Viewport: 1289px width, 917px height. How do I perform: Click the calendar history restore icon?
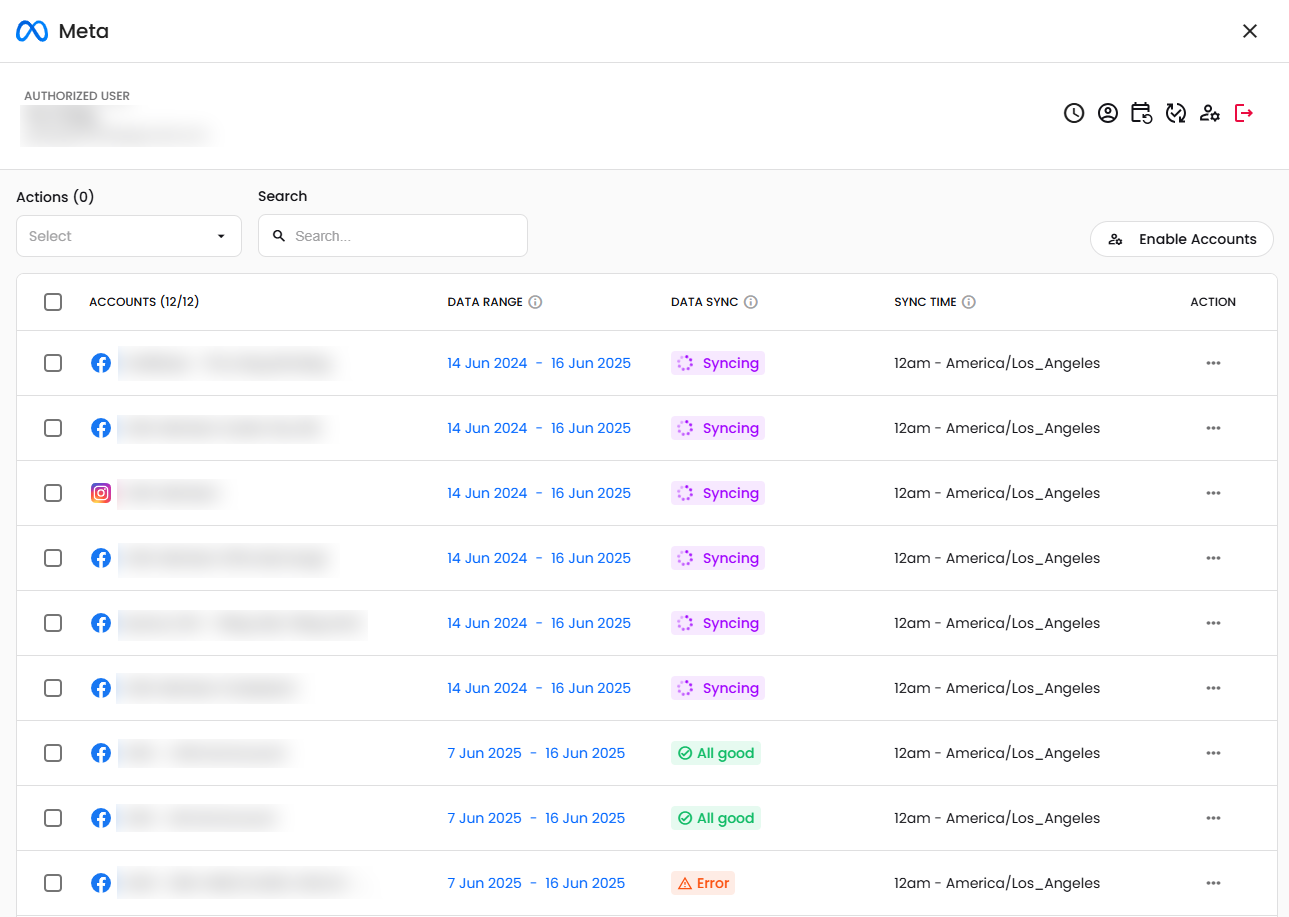1142,113
